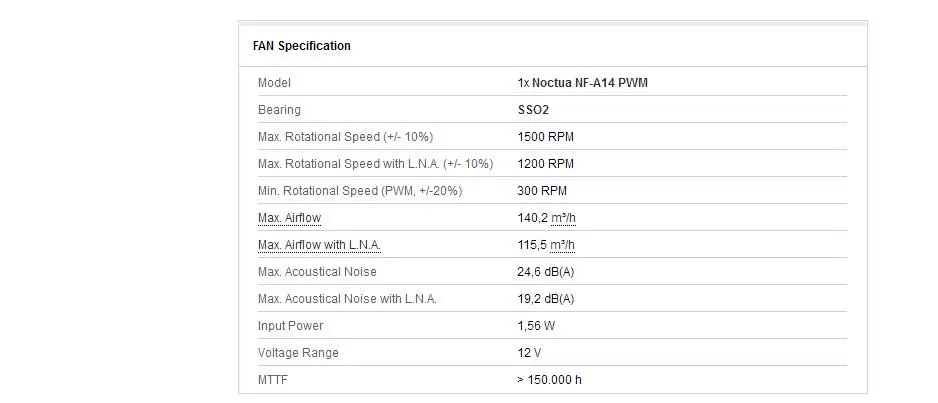Click the MTTF row label
This screenshot has height=403, width=938.
tap(273, 380)
